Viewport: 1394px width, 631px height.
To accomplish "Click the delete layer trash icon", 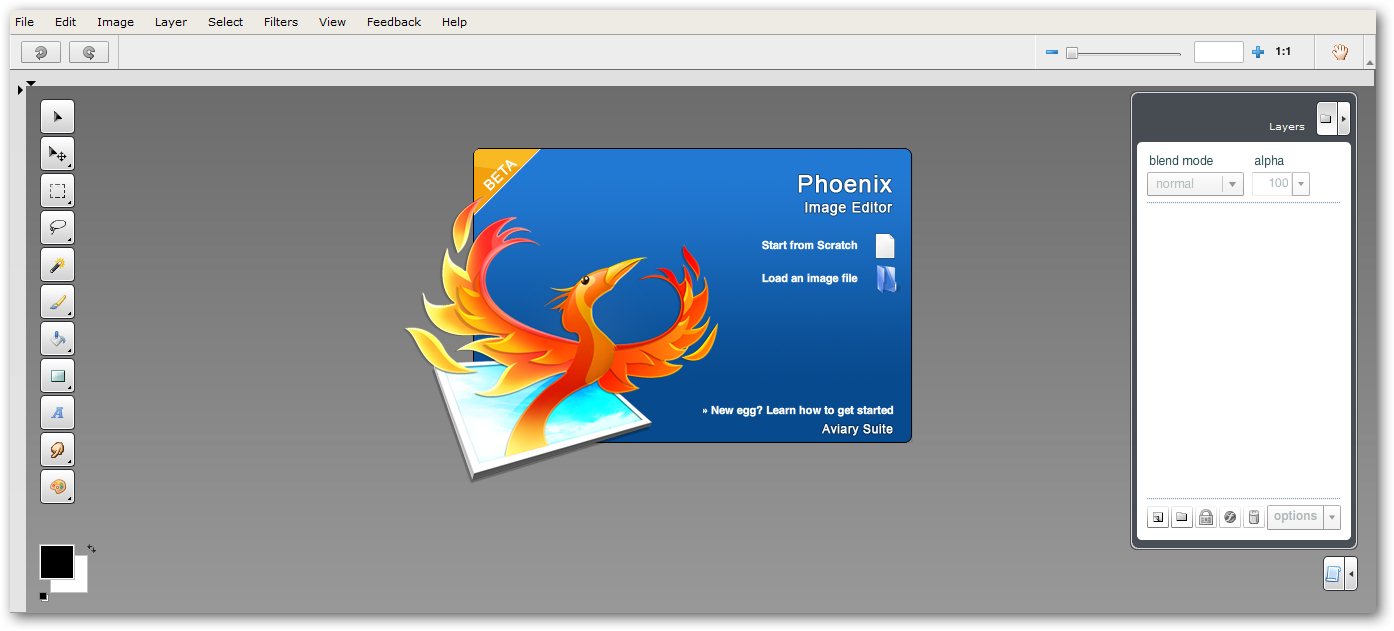I will (1254, 517).
